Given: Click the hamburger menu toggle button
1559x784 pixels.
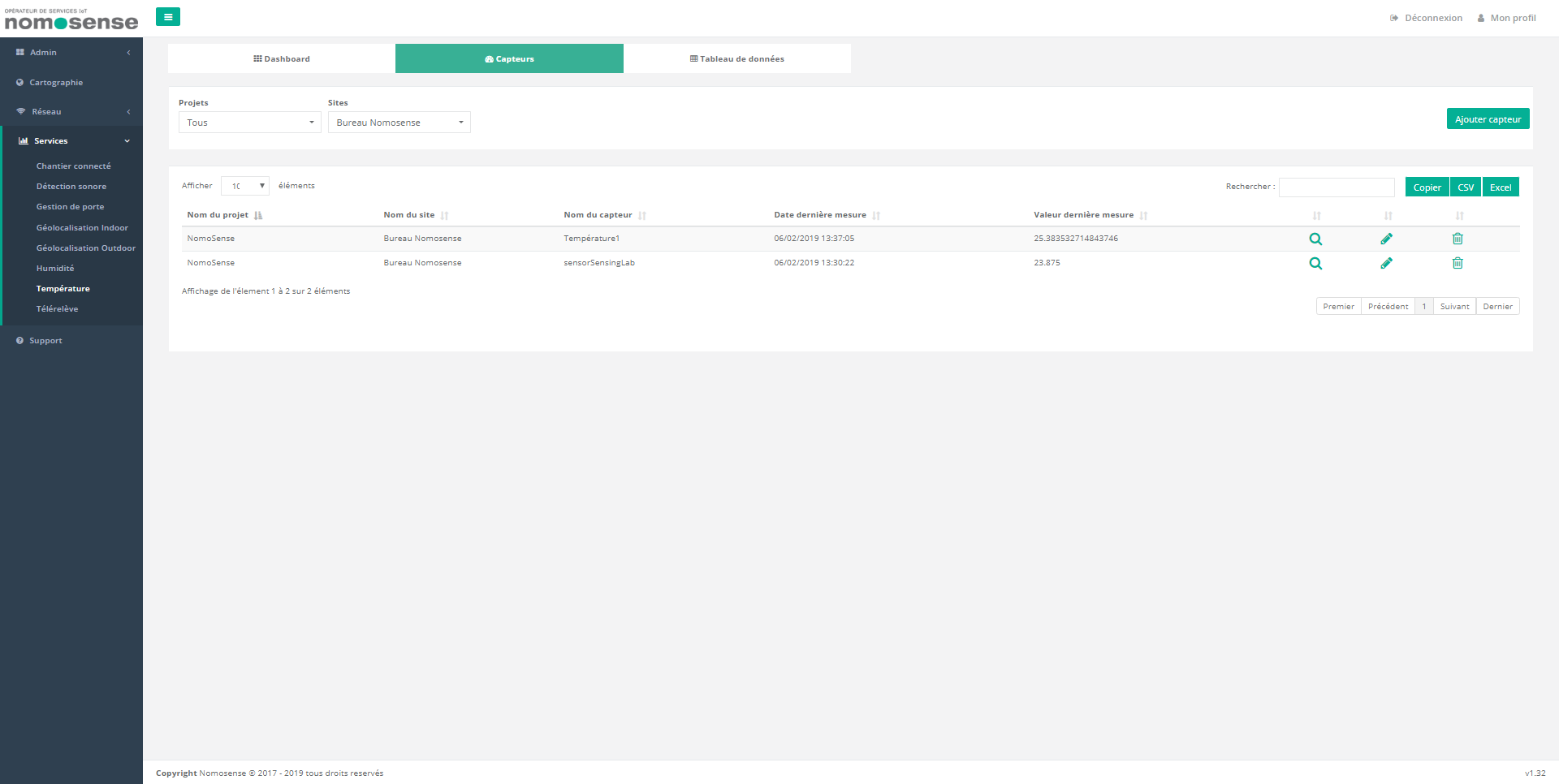Looking at the screenshot, I should pyautogui.click(x=168, y=17).
